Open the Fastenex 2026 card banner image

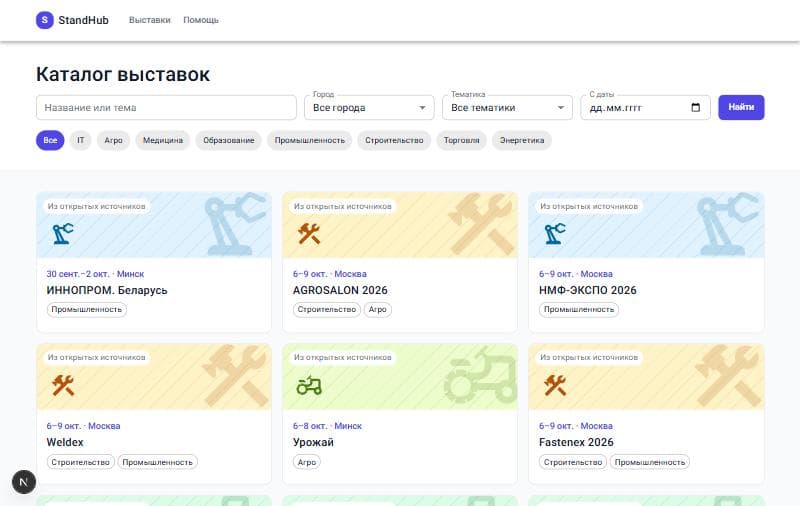click(x=646, y=377)
